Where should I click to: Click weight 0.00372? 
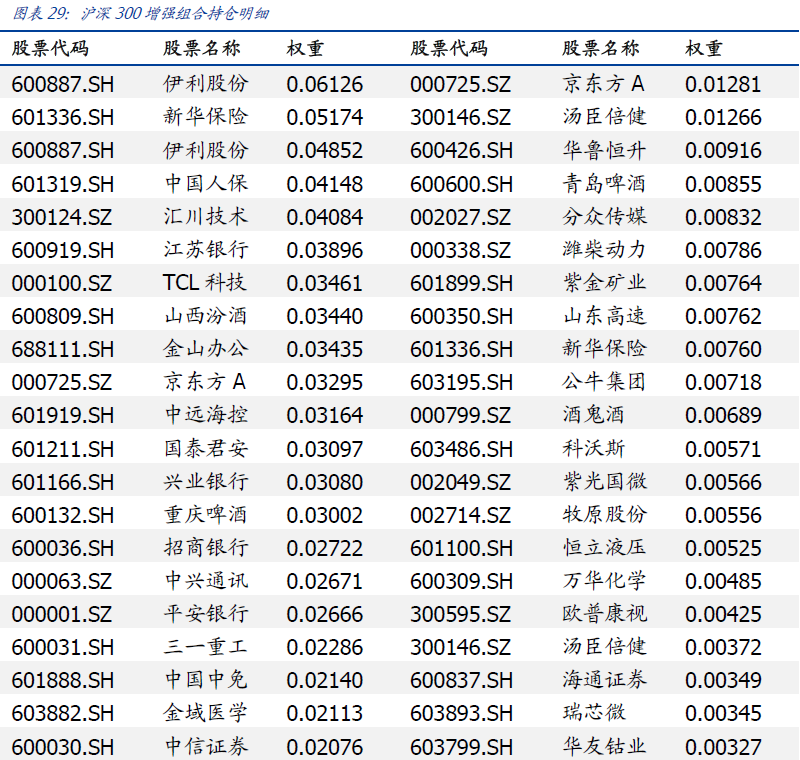[x=723, y=648]
